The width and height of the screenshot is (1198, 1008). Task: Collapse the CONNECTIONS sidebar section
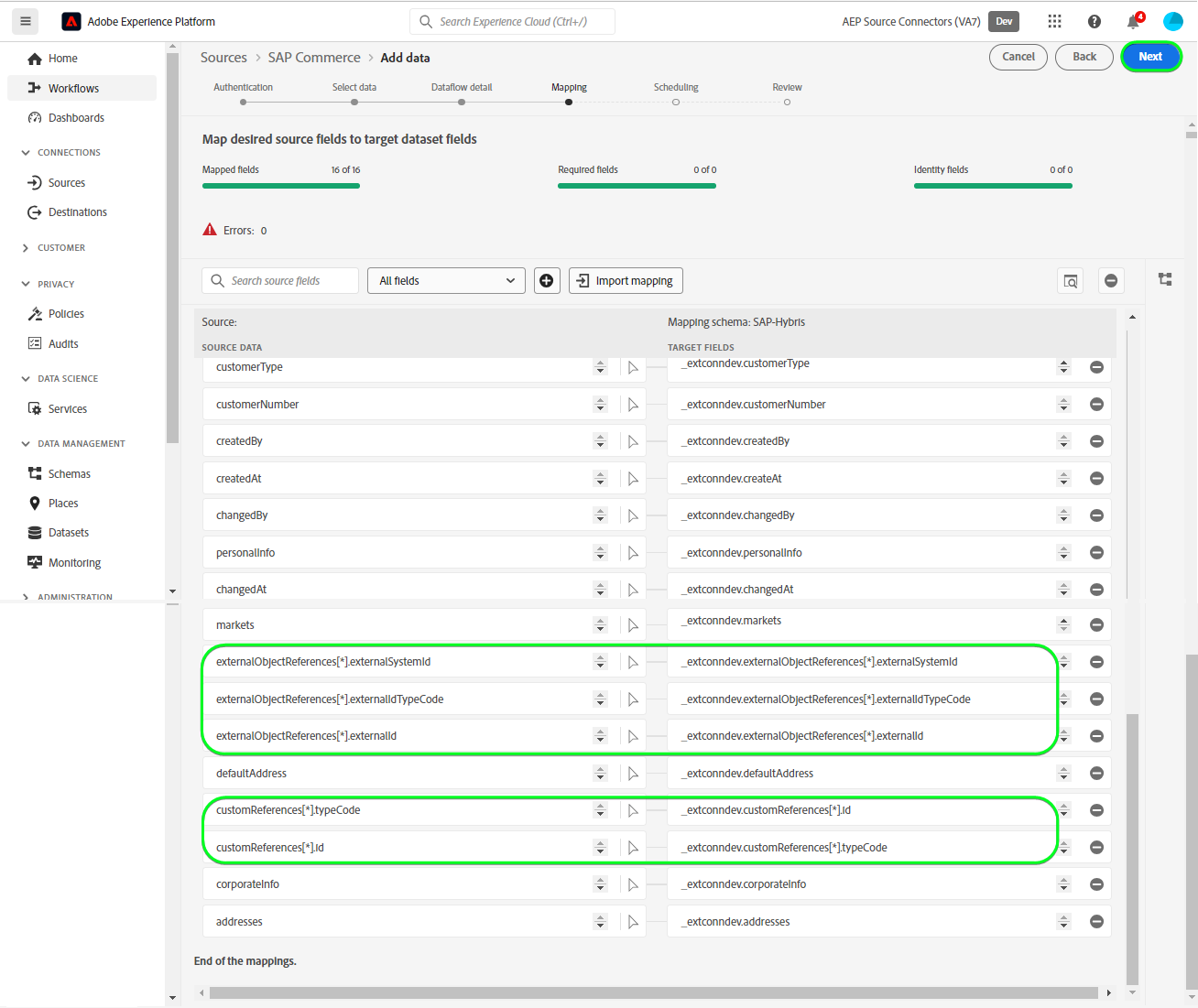coord(25,153)
